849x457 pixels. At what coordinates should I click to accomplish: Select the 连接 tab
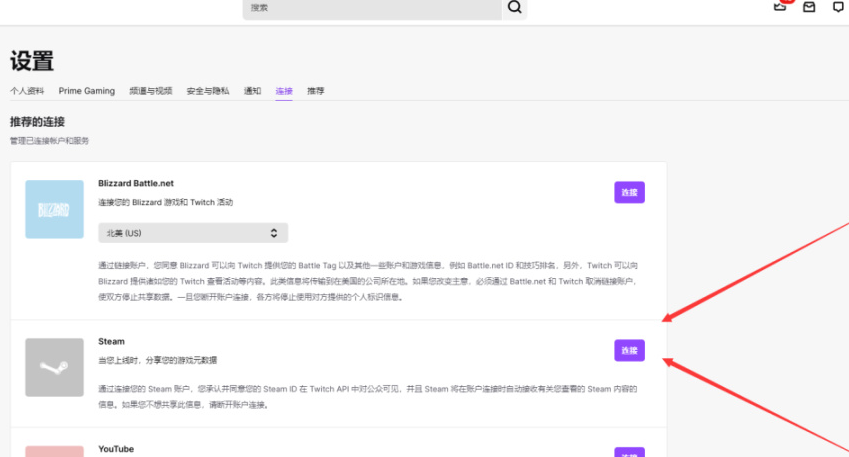click(x=284, y=90)
